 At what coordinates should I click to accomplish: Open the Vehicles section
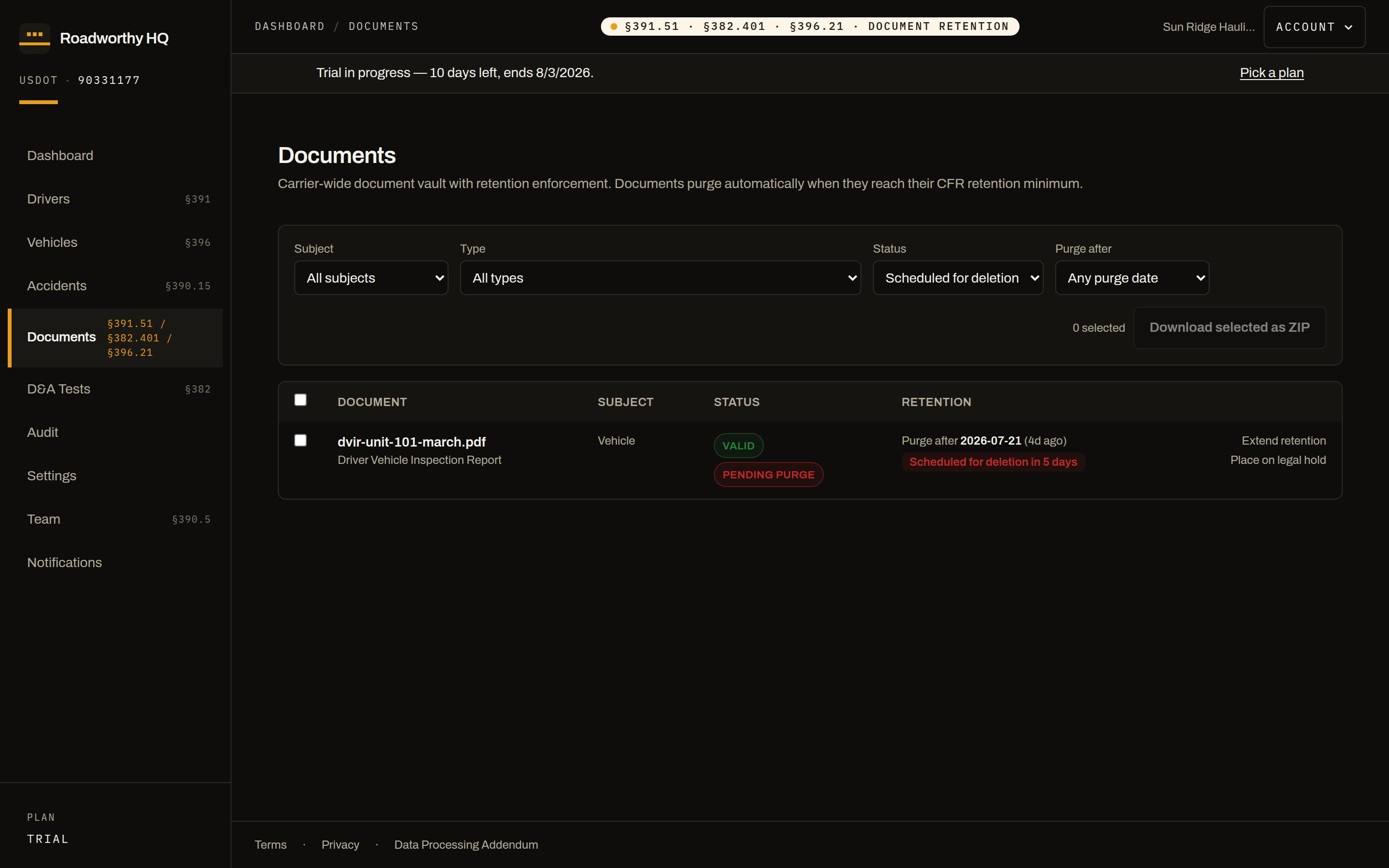pos(115,242)
